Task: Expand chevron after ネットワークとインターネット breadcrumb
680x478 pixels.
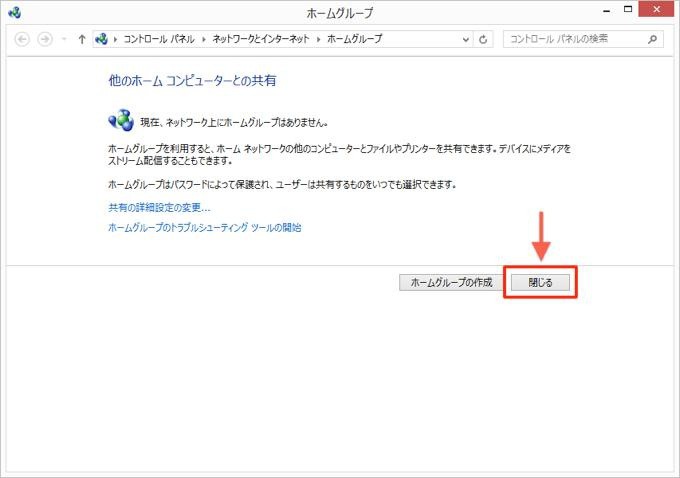Action: pos(318,40)
